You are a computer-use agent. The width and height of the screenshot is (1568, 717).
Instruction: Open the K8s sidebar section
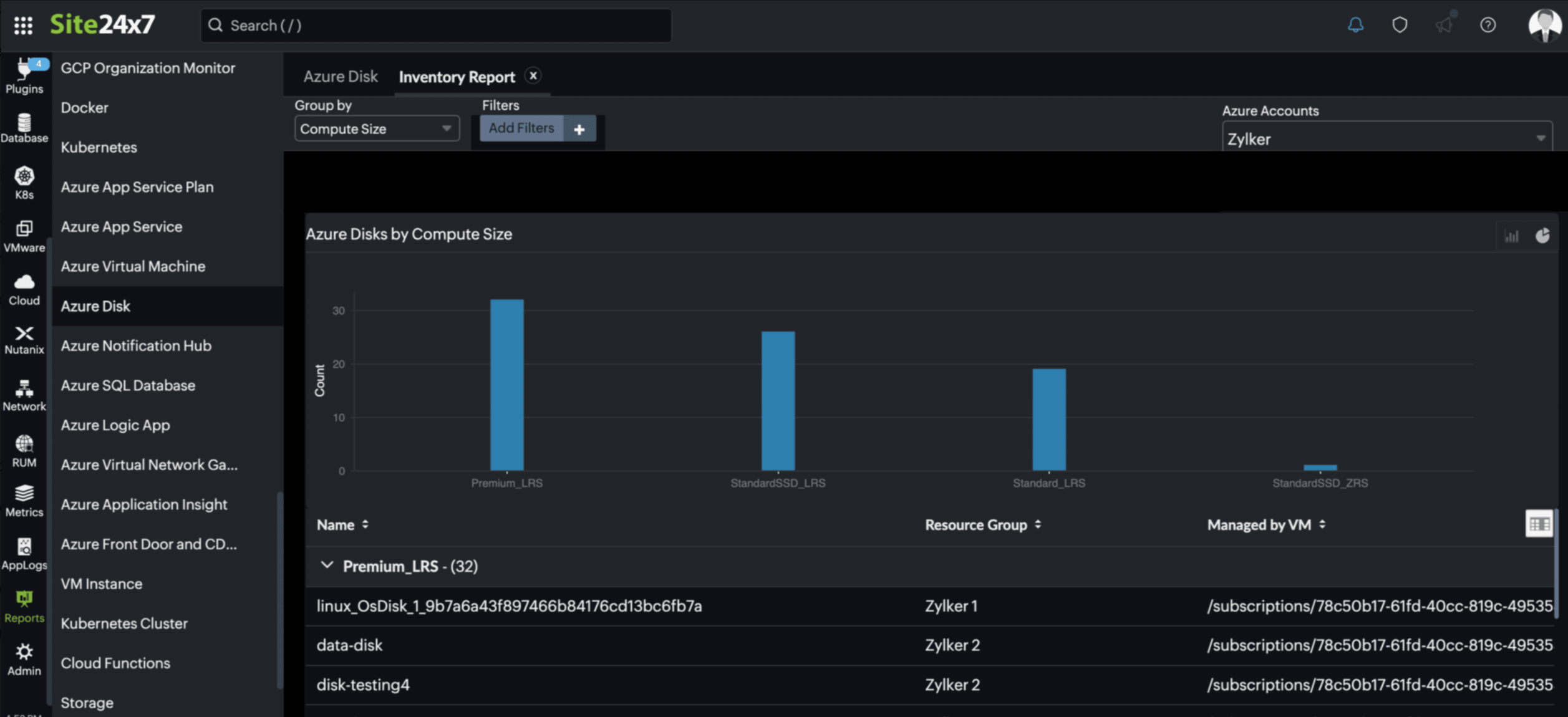point(24,183)
